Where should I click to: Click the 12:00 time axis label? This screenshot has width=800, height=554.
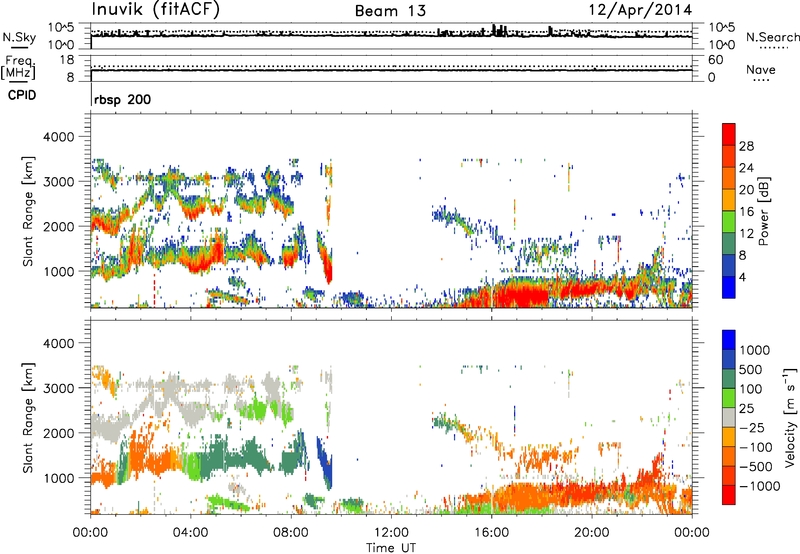tap(391, 533)
